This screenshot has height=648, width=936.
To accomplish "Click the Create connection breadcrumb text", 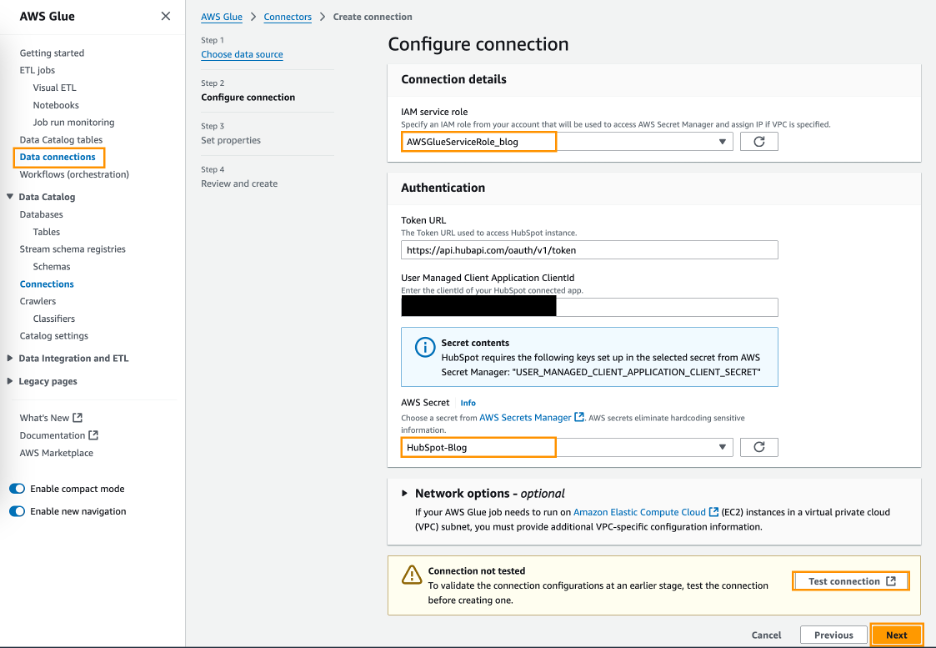I will click(372, 17).
